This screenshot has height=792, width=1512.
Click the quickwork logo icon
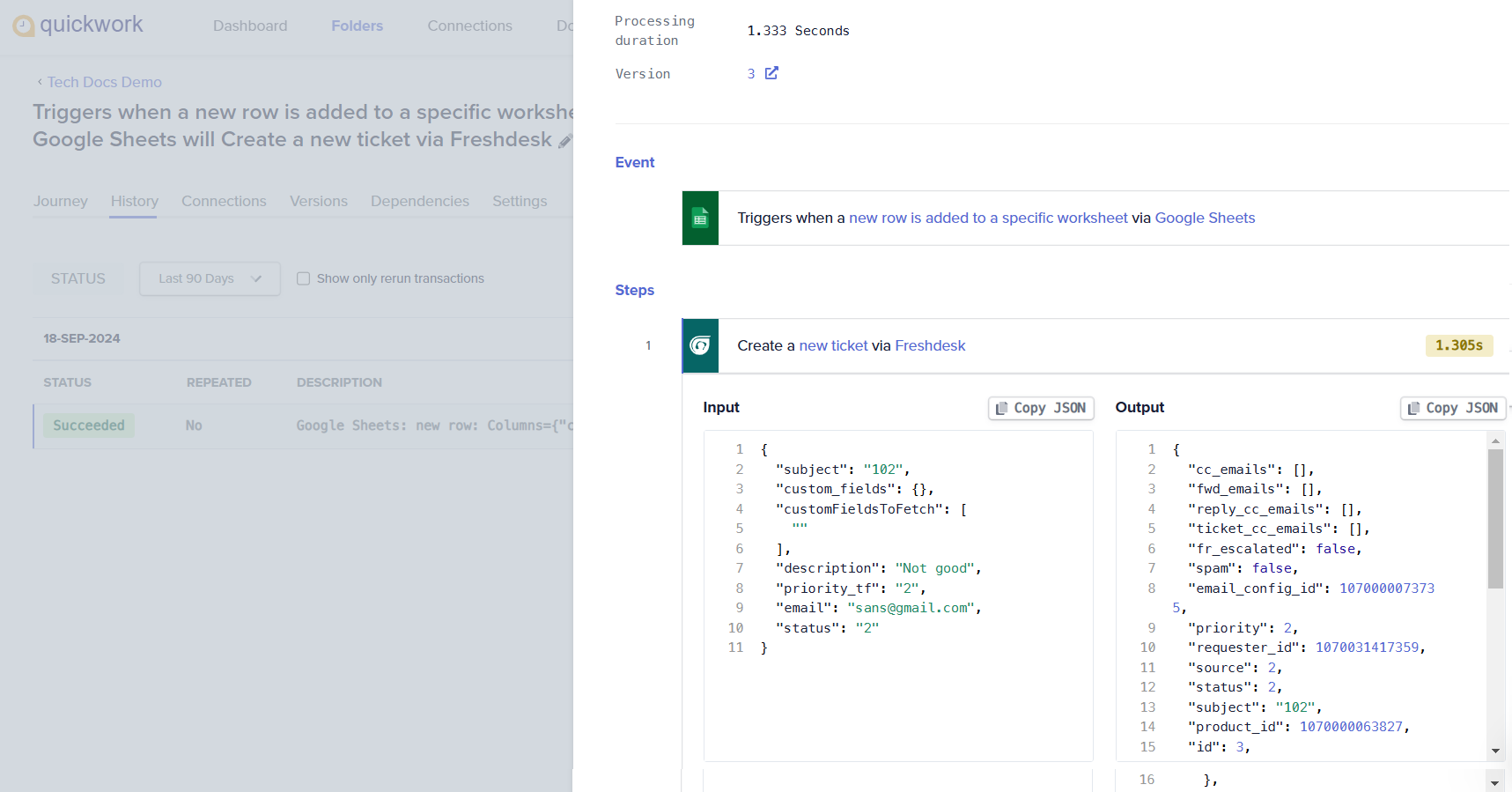pyautogui.click(x=24, y=26)
